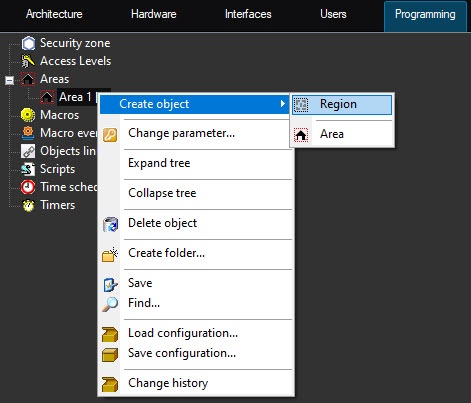The height and width of the screenshot is (403, 471).
Task: Select the Area 1 tree item
Action: pos(75,97)
